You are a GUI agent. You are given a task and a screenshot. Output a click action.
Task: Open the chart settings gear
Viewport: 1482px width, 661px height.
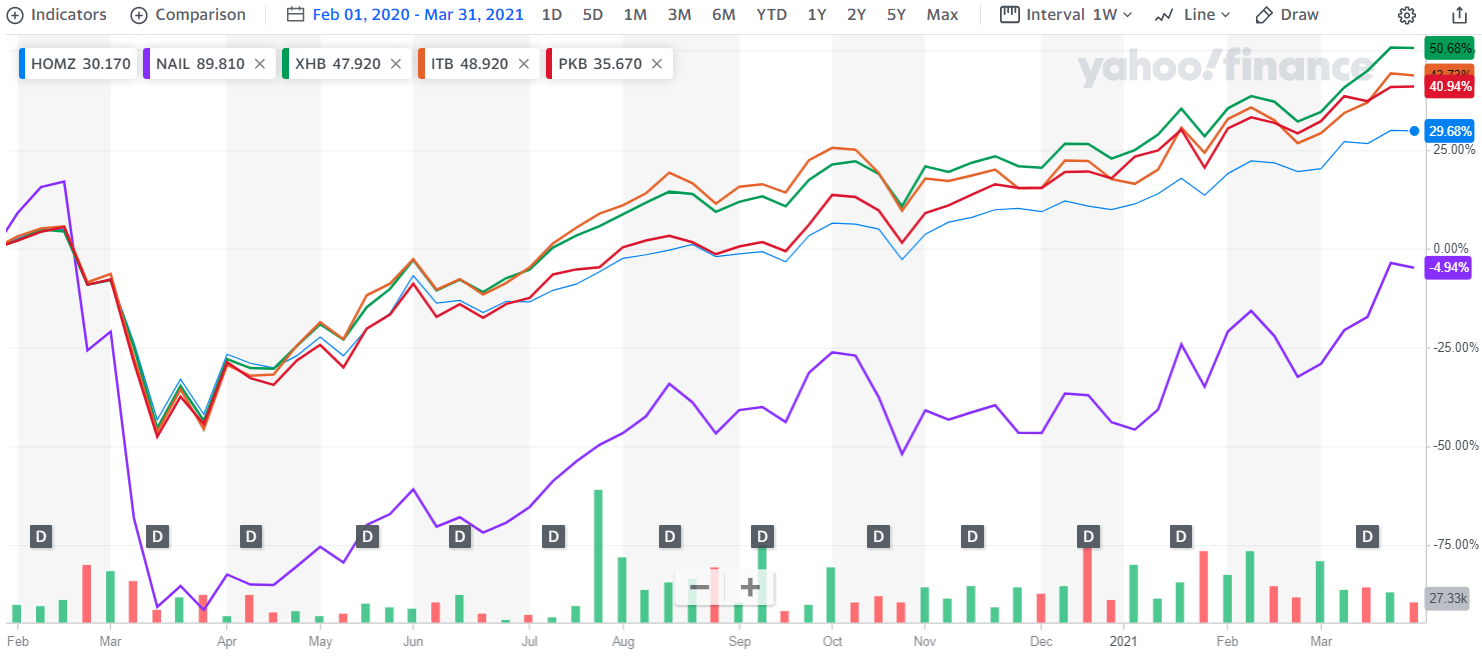1406,15
